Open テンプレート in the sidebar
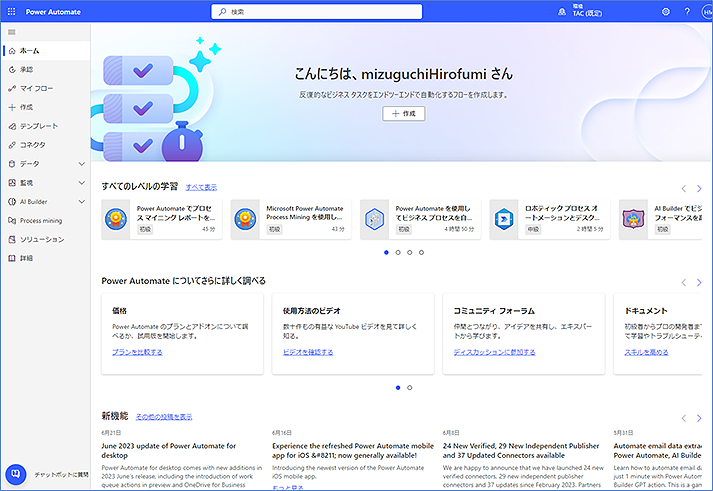This screenshot has width=713, height=491. coord(46,126)
